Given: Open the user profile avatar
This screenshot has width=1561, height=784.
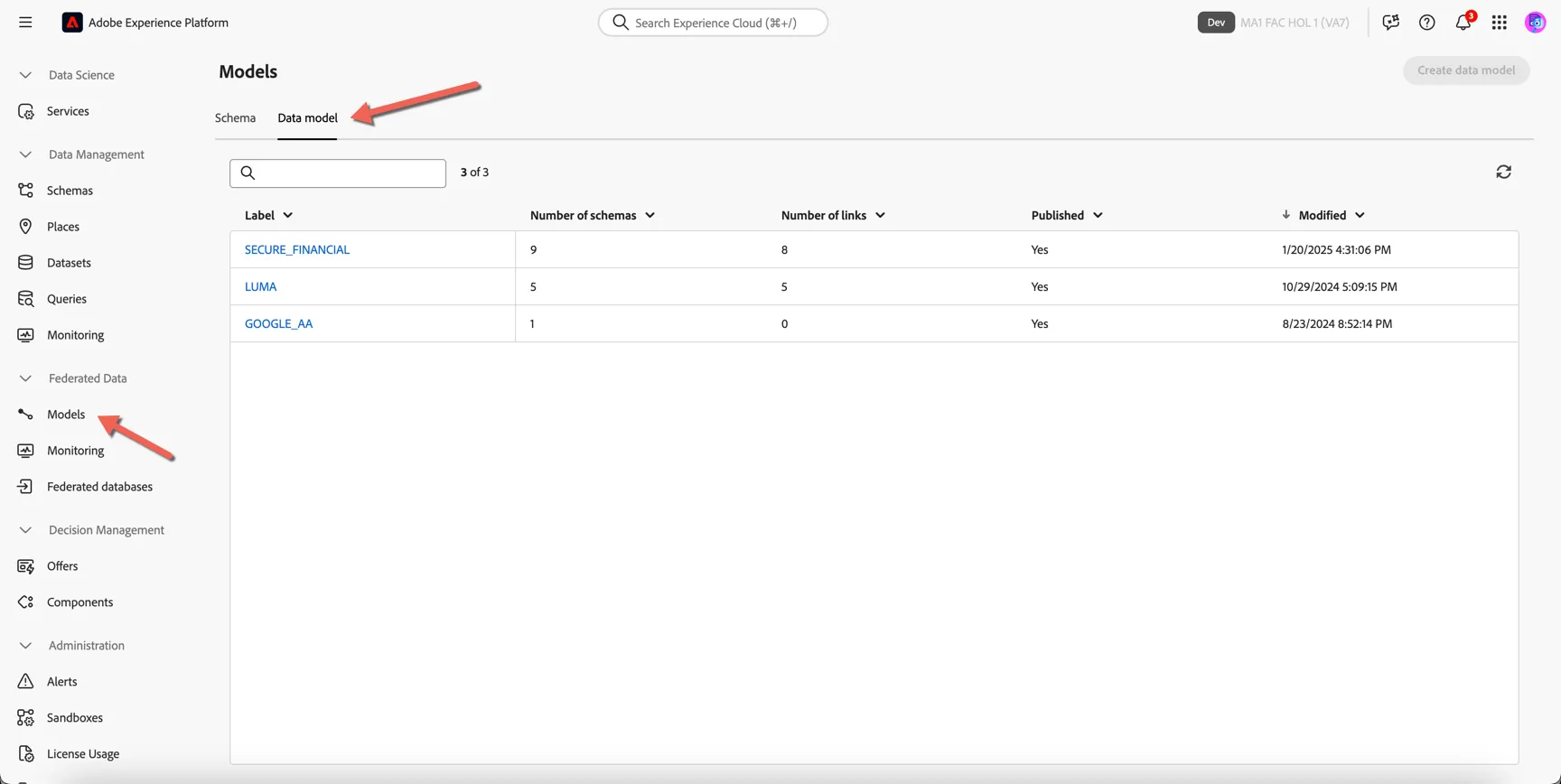Looking at the screenshot, I should point(1536,23).
